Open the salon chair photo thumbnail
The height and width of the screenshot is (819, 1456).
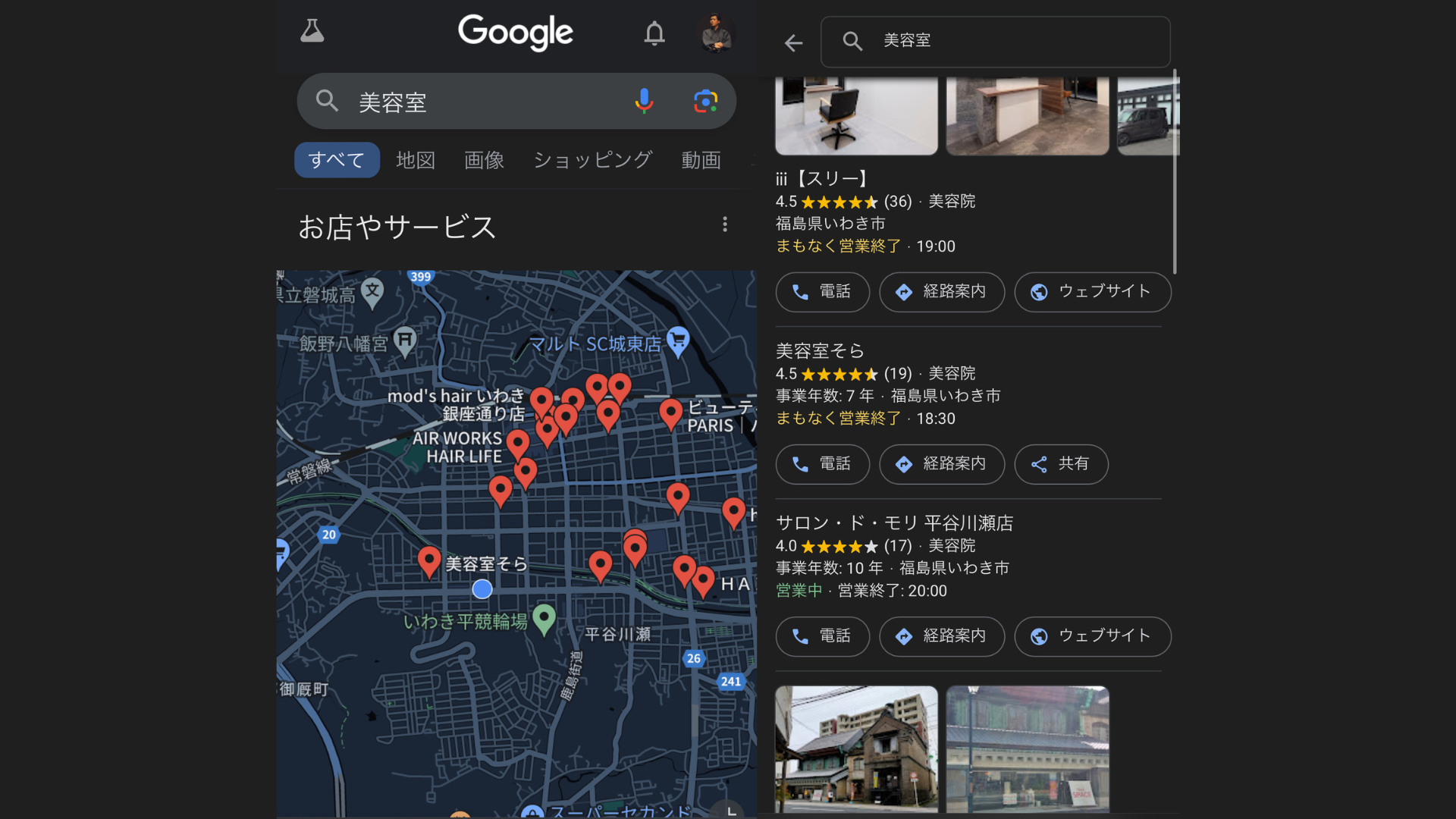click(856, 115)
